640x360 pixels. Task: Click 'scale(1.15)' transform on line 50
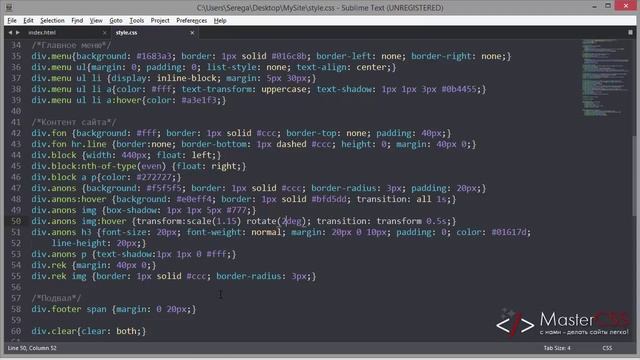pos(214,221)
